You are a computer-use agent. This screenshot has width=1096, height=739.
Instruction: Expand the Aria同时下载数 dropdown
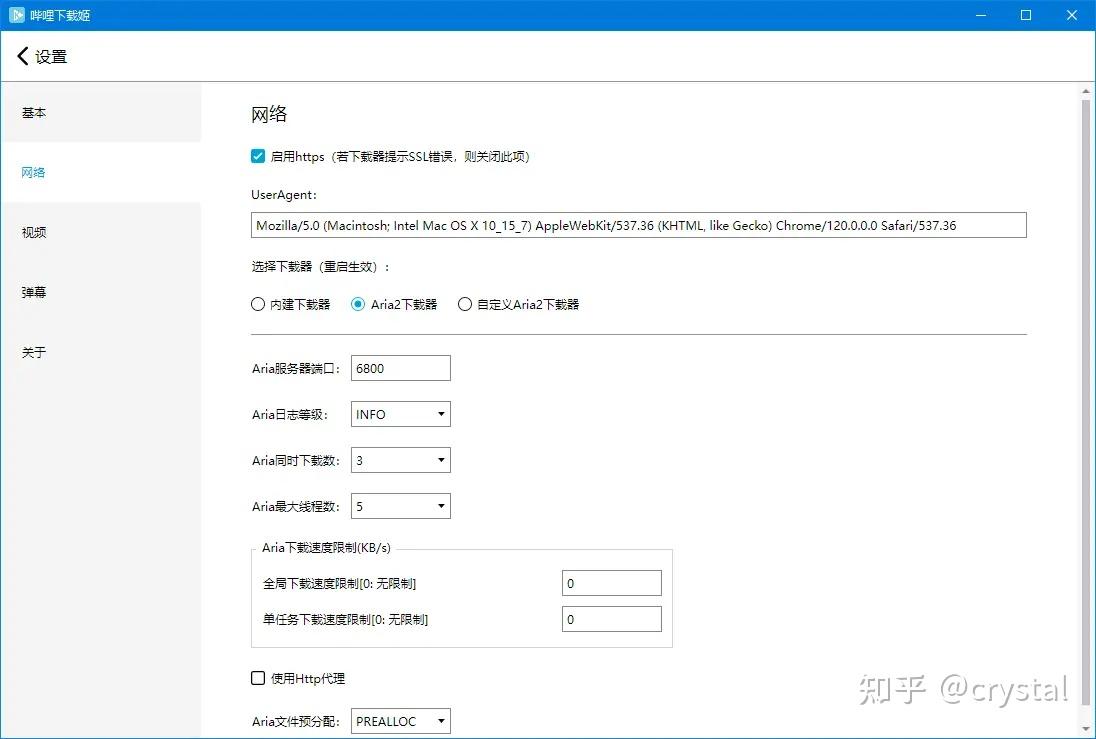(x=401, y=460)
